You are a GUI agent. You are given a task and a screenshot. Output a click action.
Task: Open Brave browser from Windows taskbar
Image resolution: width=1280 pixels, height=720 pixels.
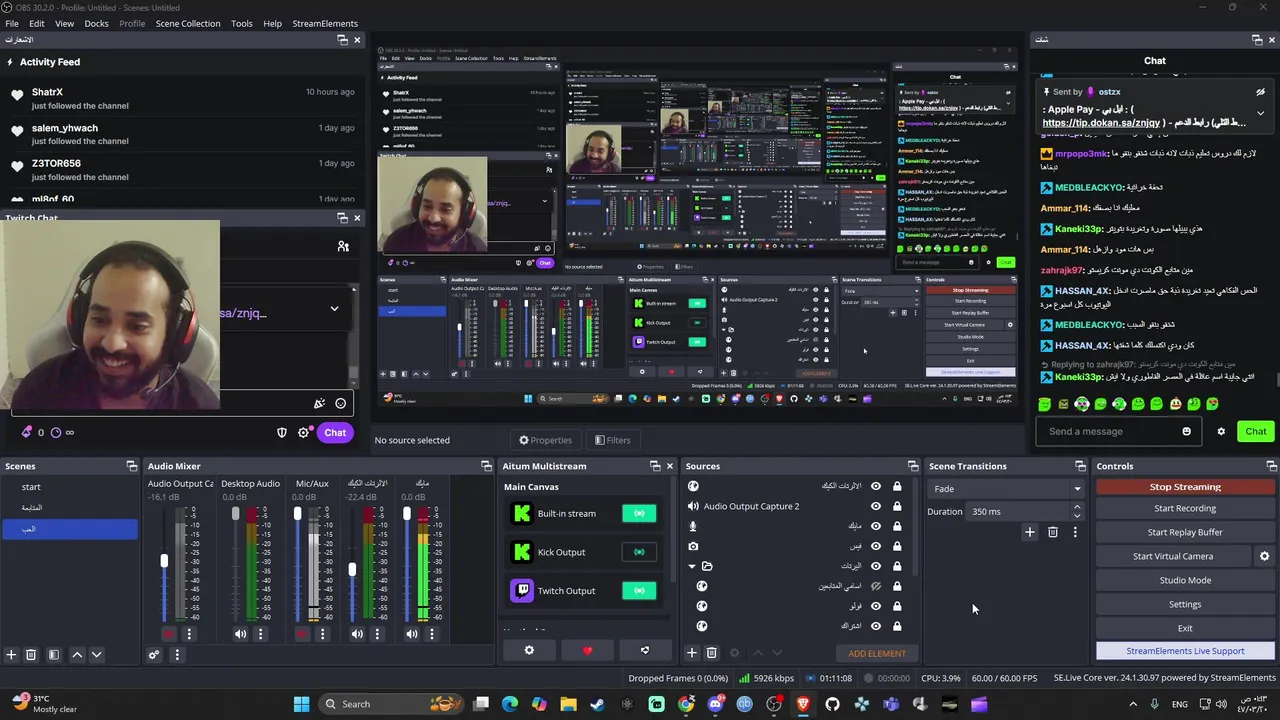pos(803,704)
